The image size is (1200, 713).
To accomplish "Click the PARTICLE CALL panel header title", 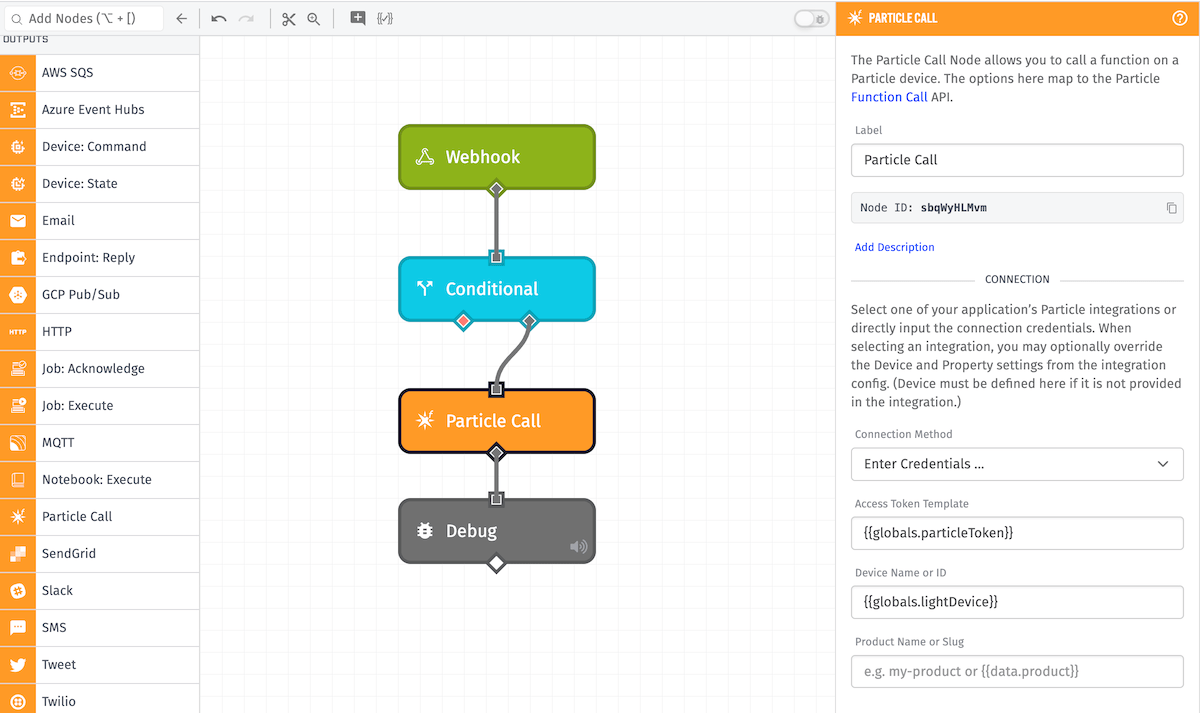I will click(x=903, y=18).
